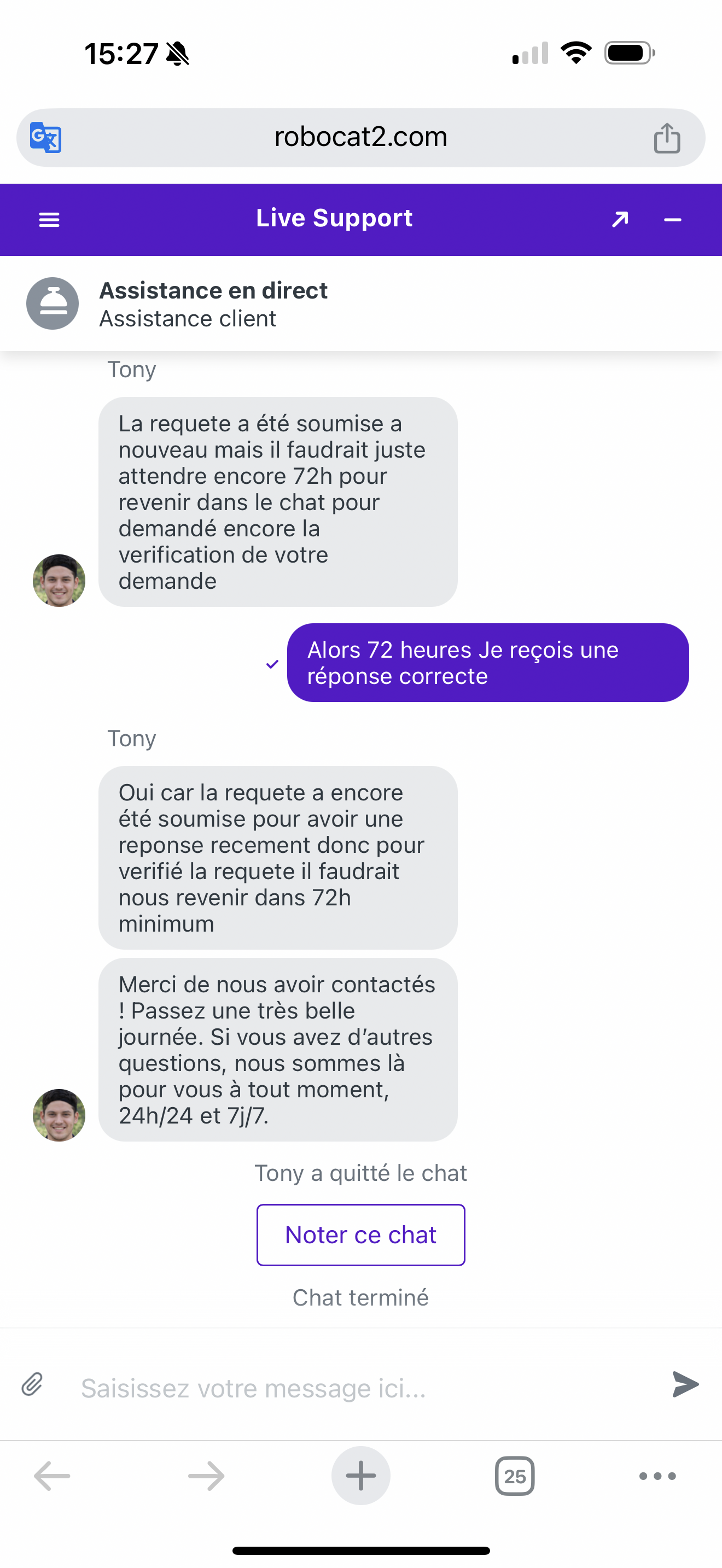This screenshot has width=722, height=1568.
Task: Tap the concierge bell Assistance en direct avatar
Action: (x=53, y=304)
